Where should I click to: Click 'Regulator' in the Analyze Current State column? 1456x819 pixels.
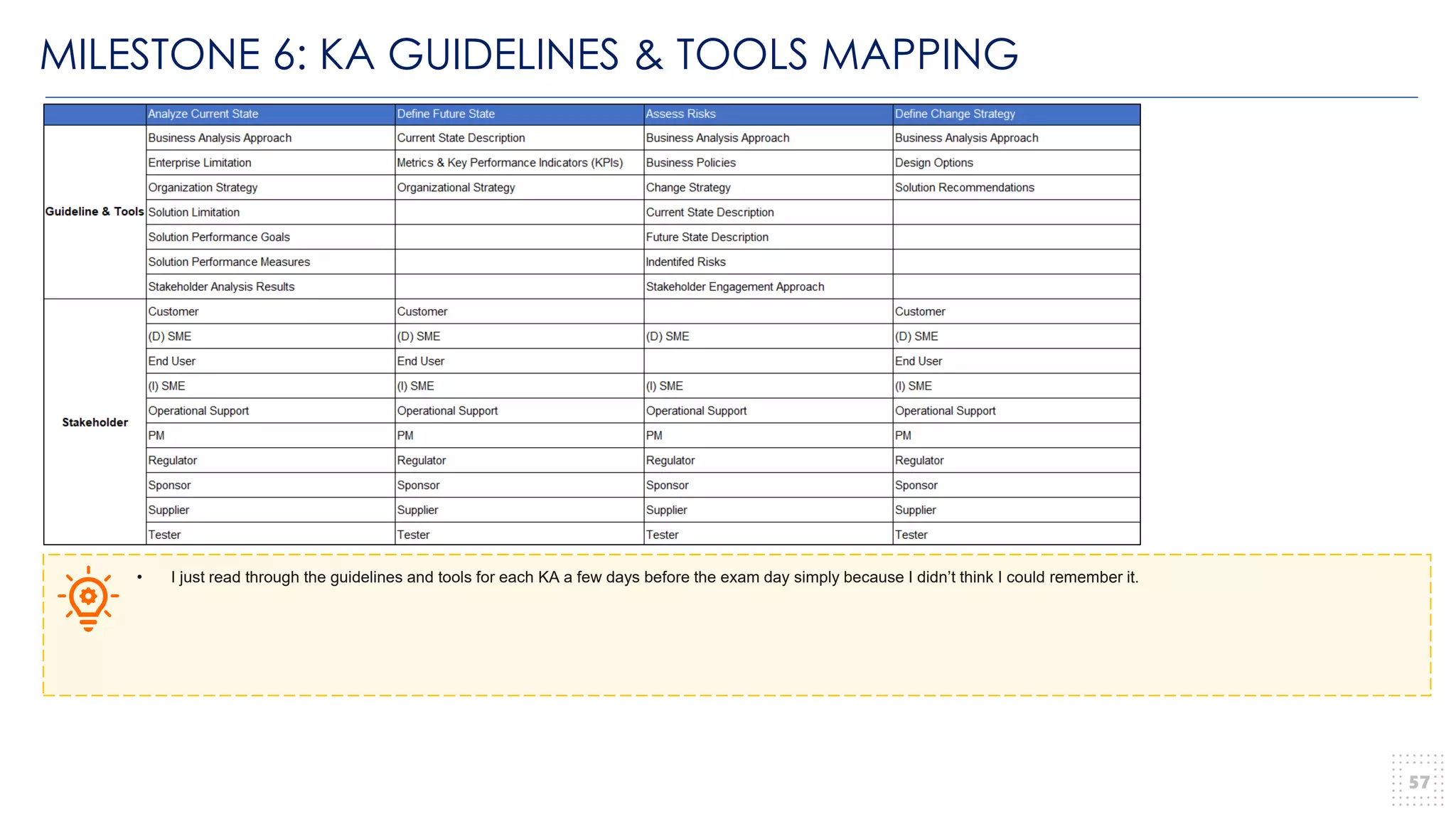pyautogui.click(x=270, y=461)
